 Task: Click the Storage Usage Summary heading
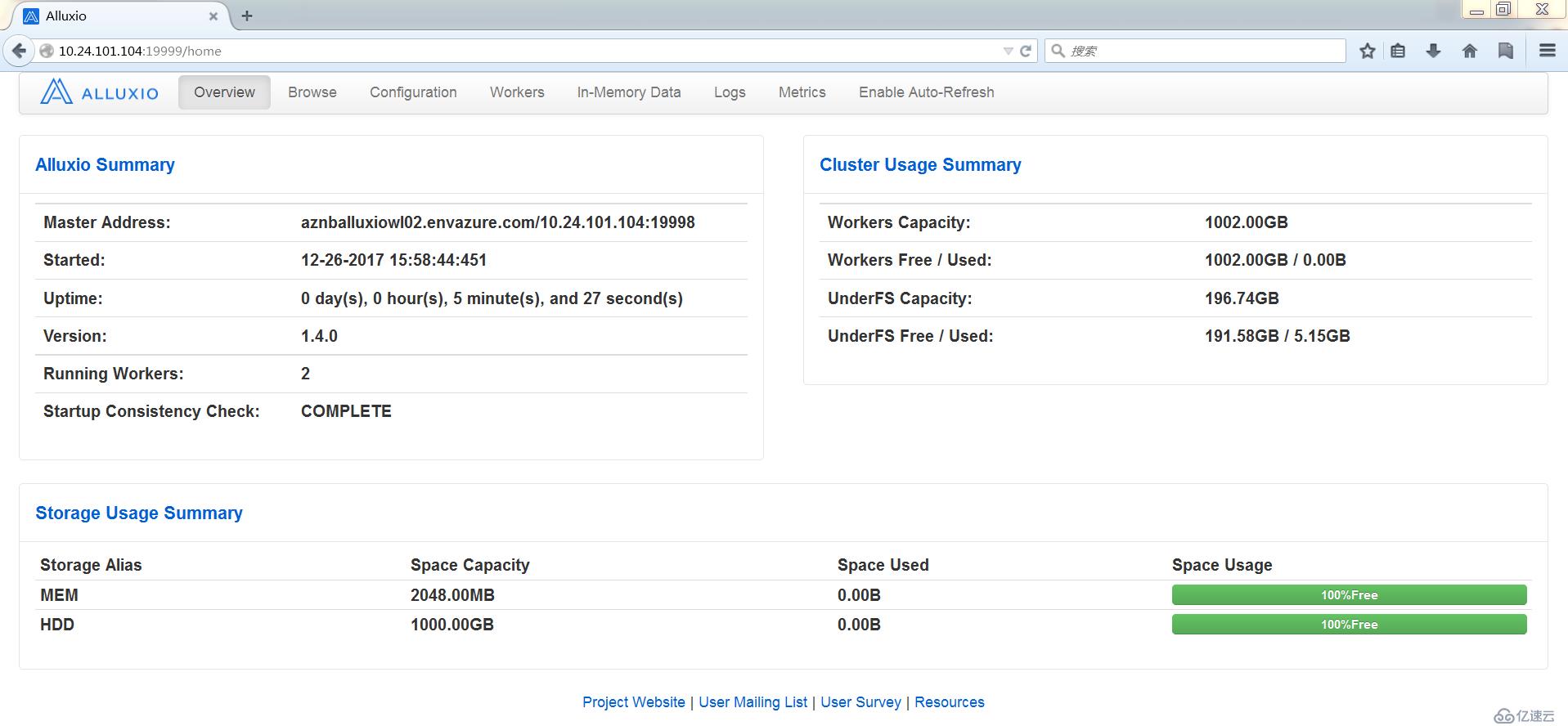pos(139,513)
